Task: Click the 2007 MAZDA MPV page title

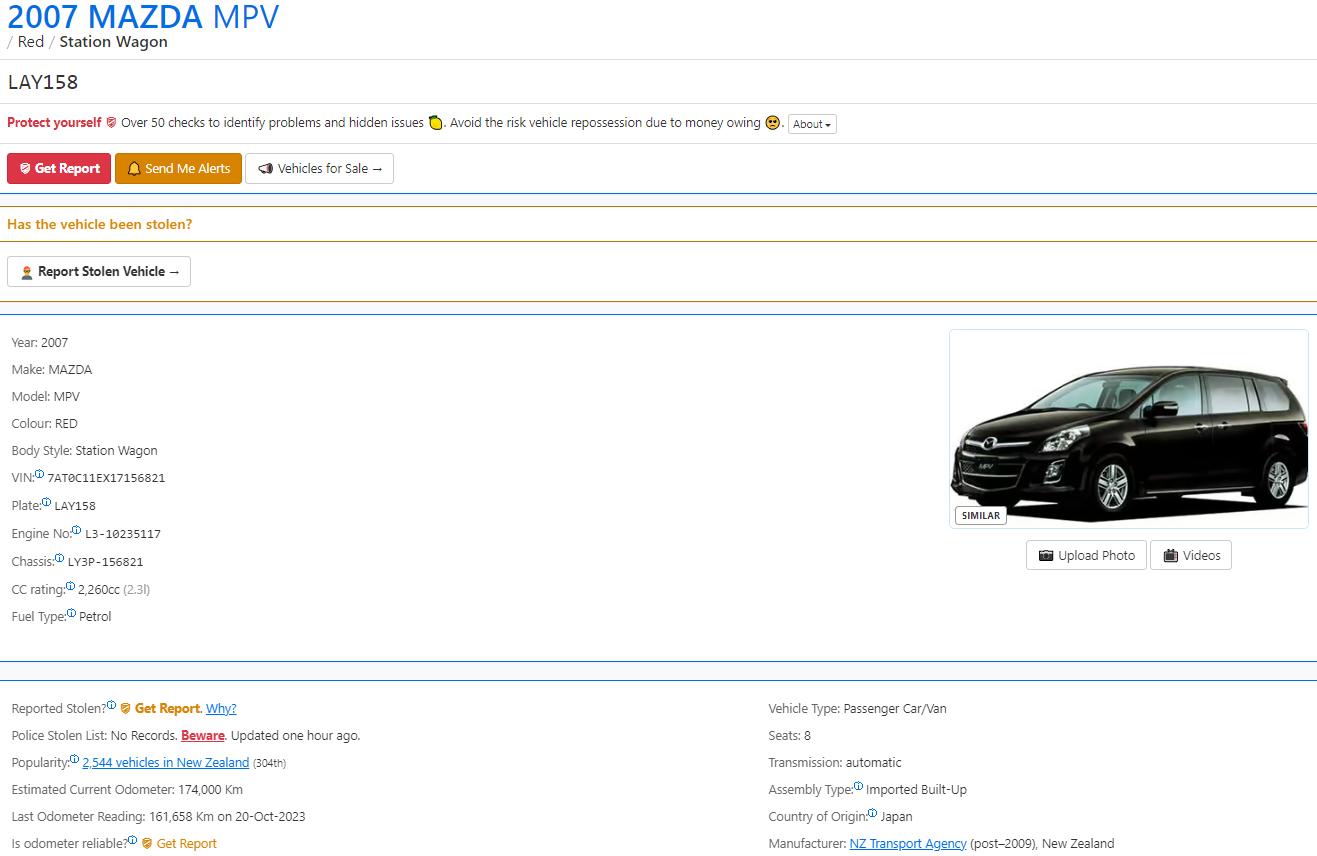Action: tap(143, 16)
